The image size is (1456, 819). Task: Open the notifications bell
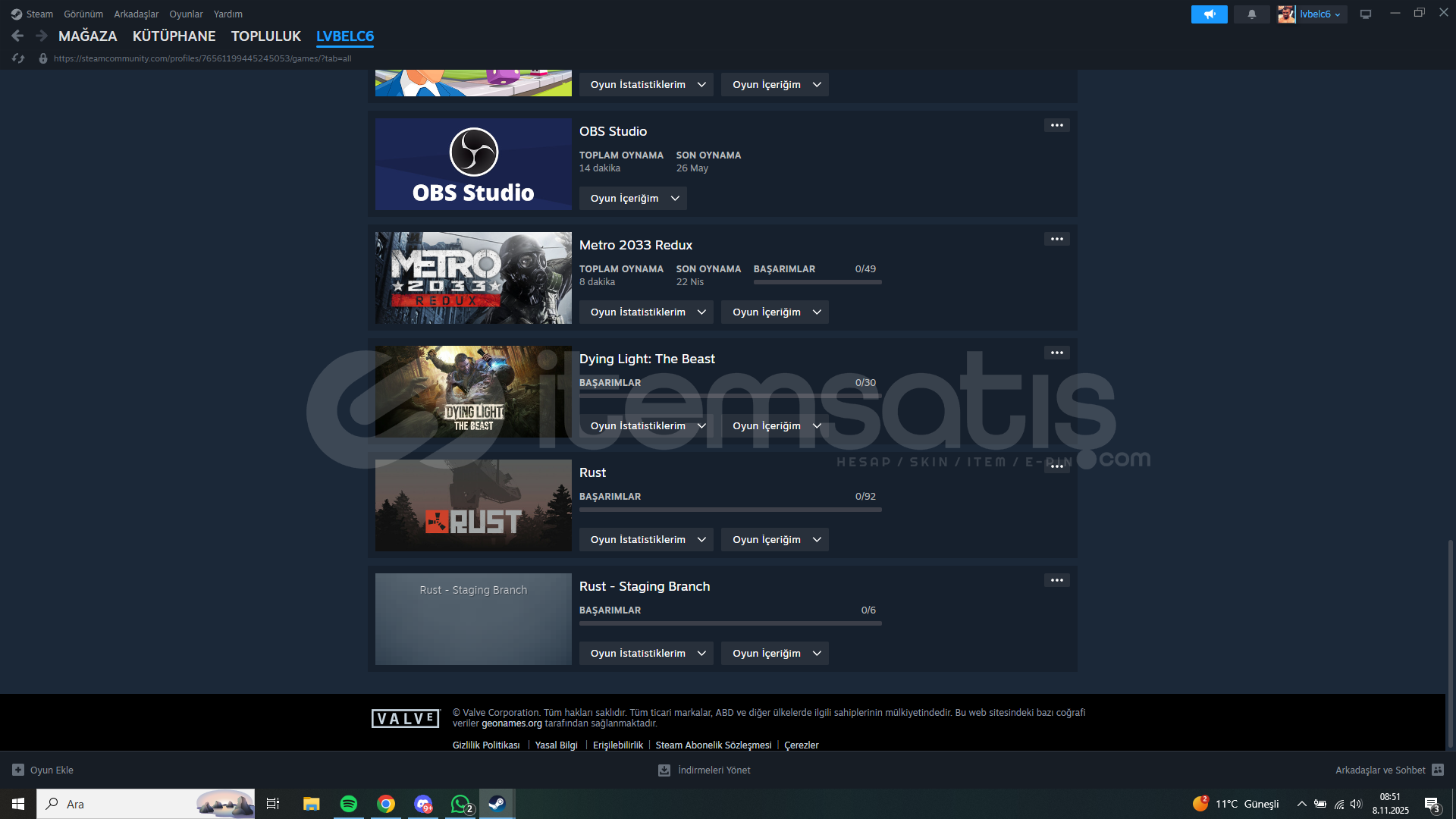1251,14
